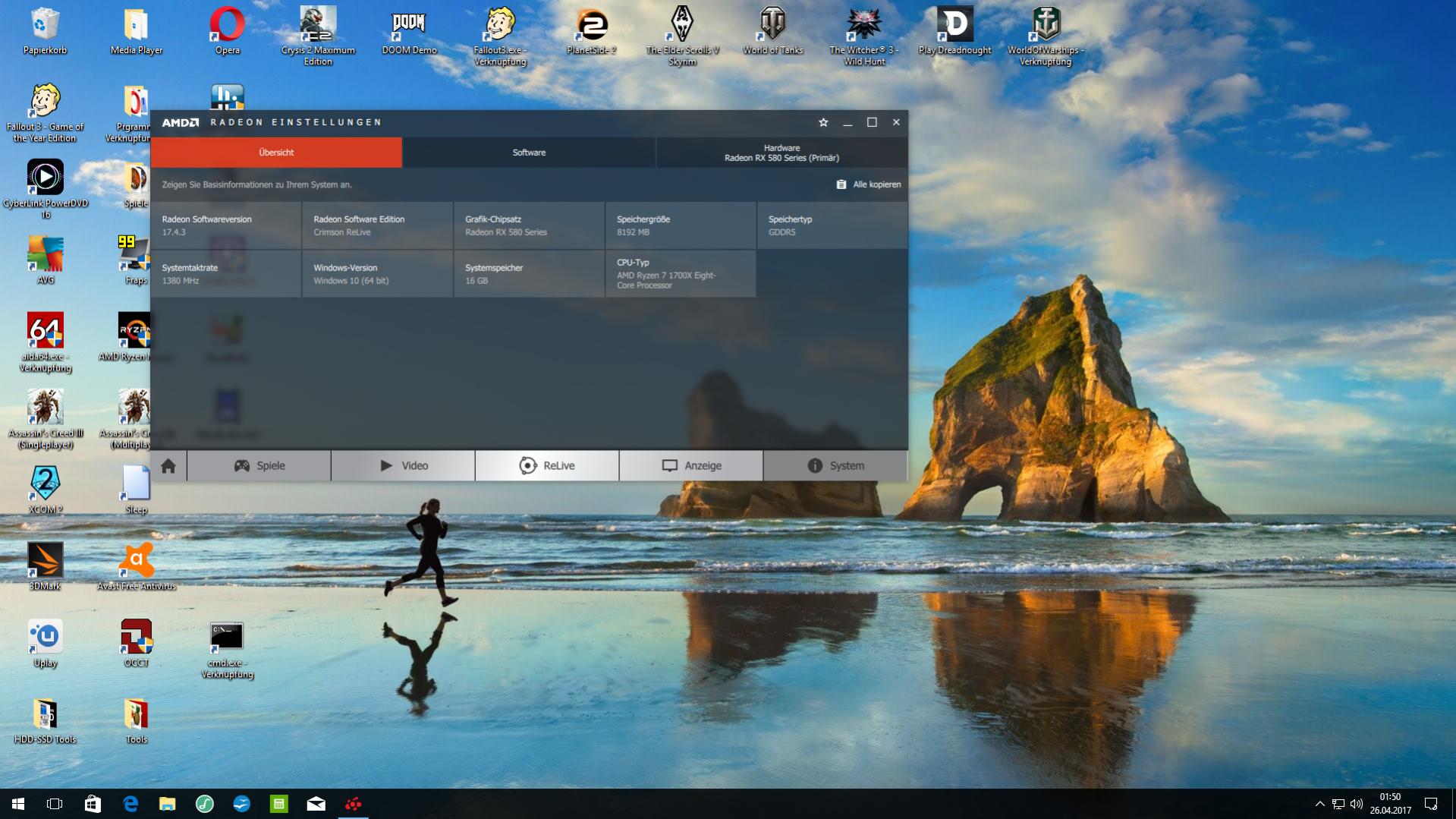
Task: Select the Media Player desktop icon
Action: [137, 32]
